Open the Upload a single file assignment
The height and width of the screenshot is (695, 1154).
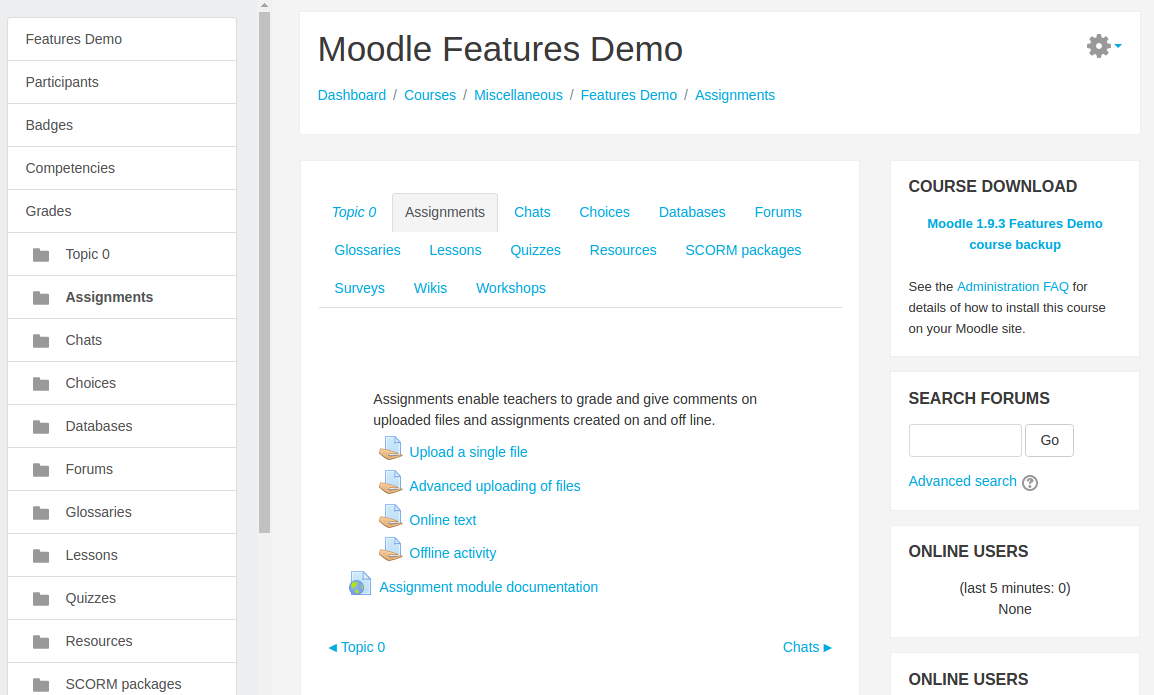point(468,452)
